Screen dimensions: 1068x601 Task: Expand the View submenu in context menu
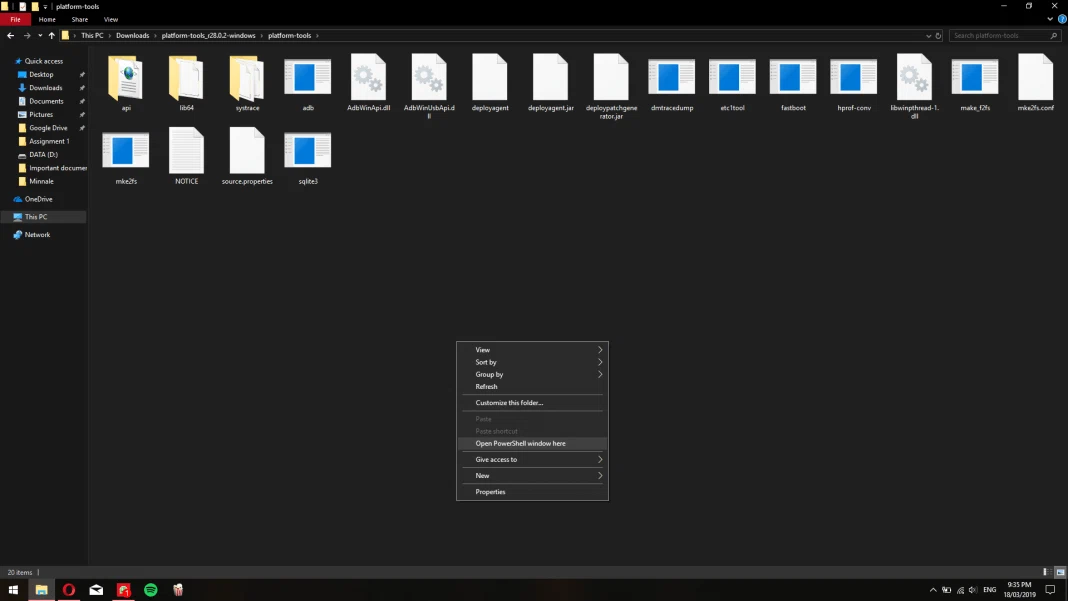(x=532, y=350)
